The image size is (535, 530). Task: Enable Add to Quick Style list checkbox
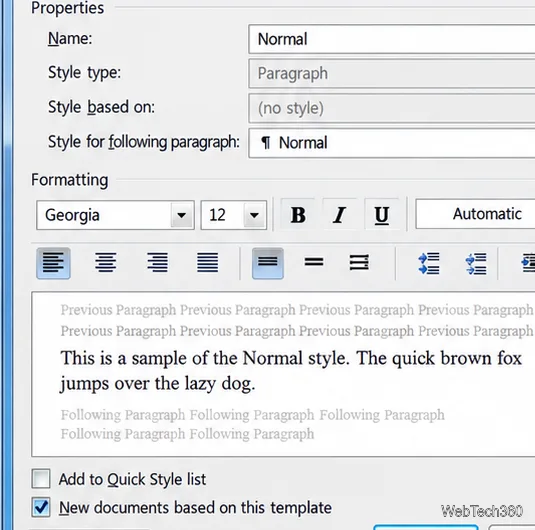[x=41, y=478]
